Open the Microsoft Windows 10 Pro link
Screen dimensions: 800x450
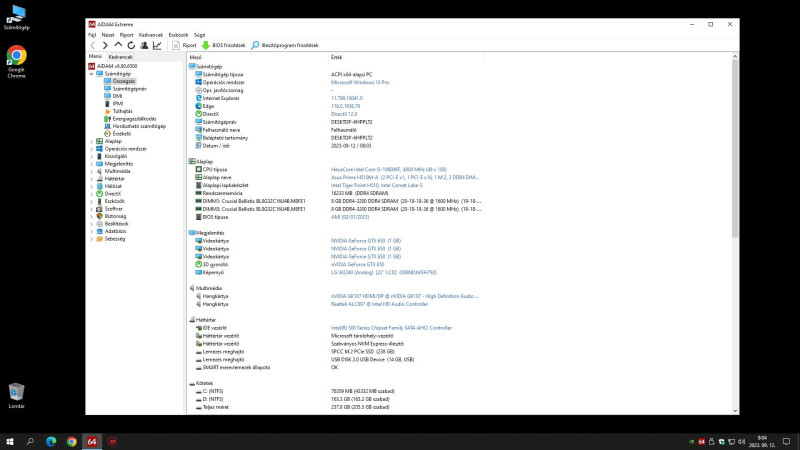(x=360, y=82)
